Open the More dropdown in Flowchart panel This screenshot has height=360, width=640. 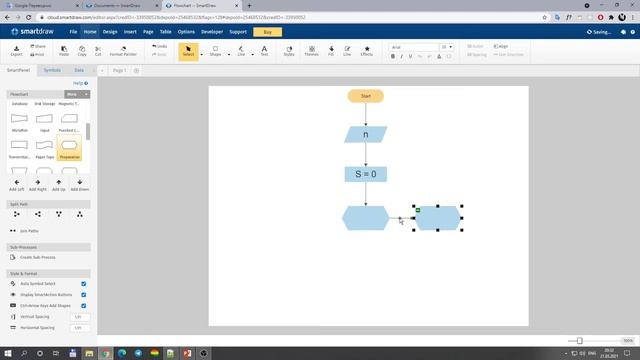click(x=77, y=94)
